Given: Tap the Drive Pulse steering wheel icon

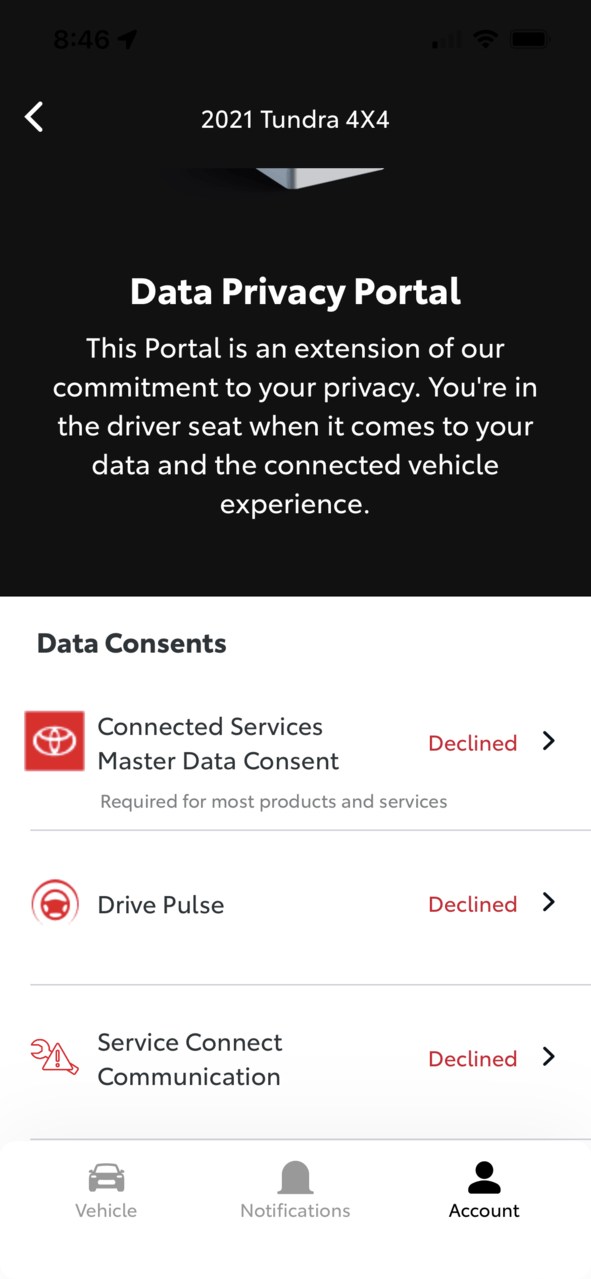Looking at the screenshot, I should (55, 903).
